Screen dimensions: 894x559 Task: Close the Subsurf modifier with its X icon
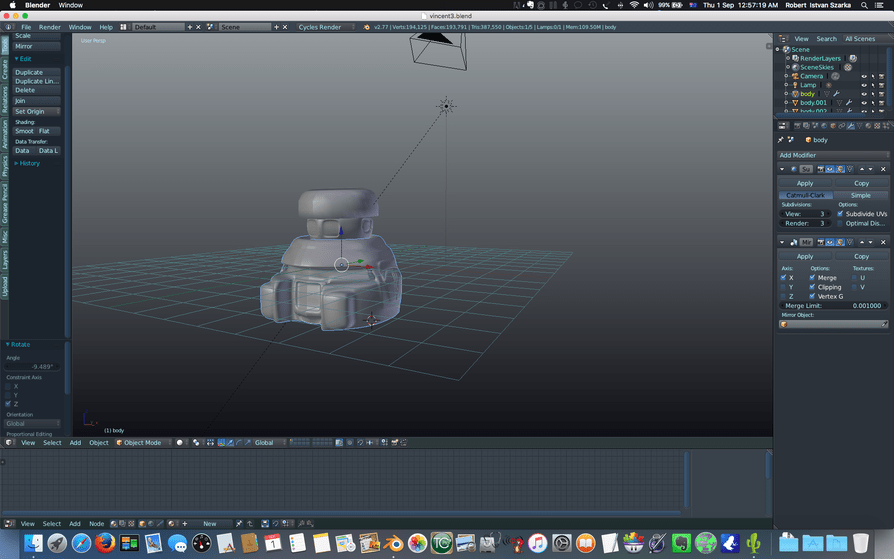pyautogui.click(x=883, y=169)
